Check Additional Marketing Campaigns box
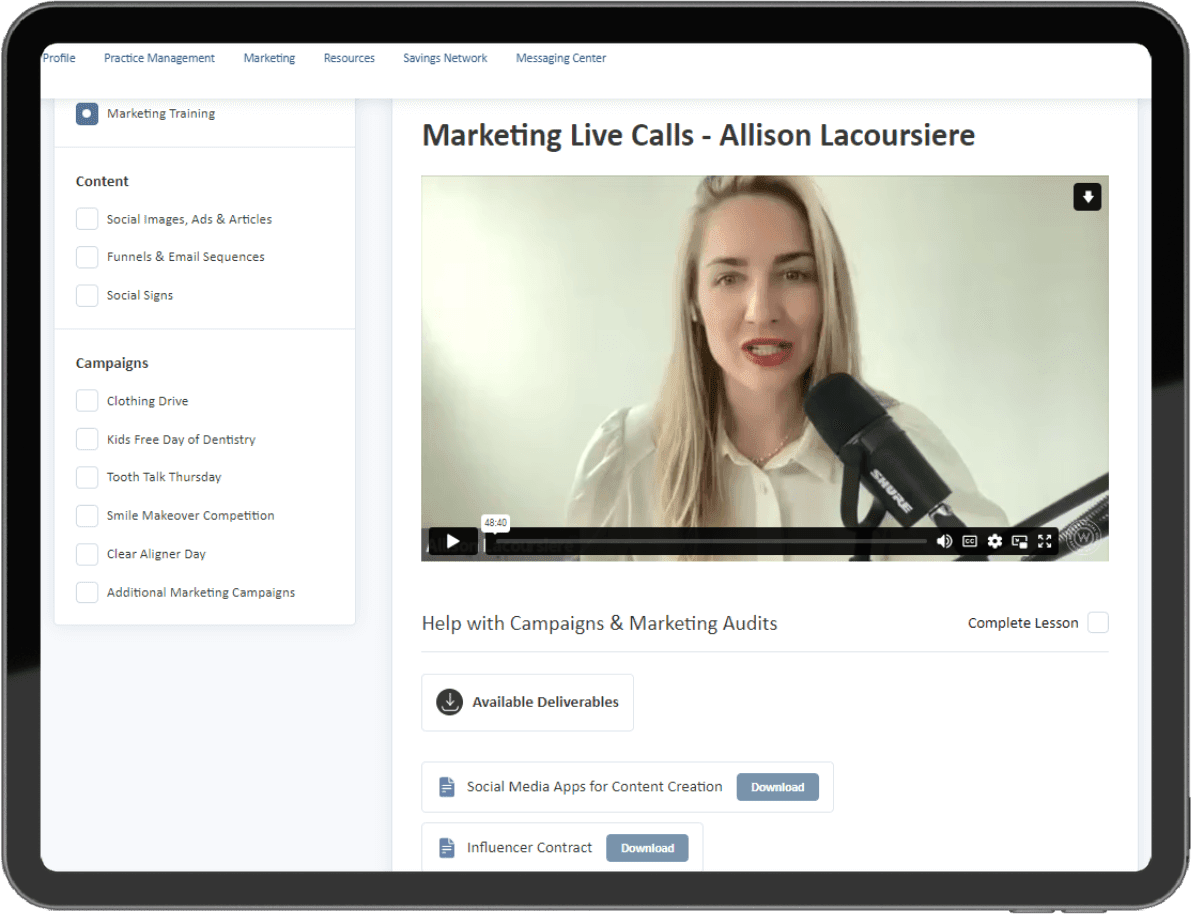 [87, 592]
